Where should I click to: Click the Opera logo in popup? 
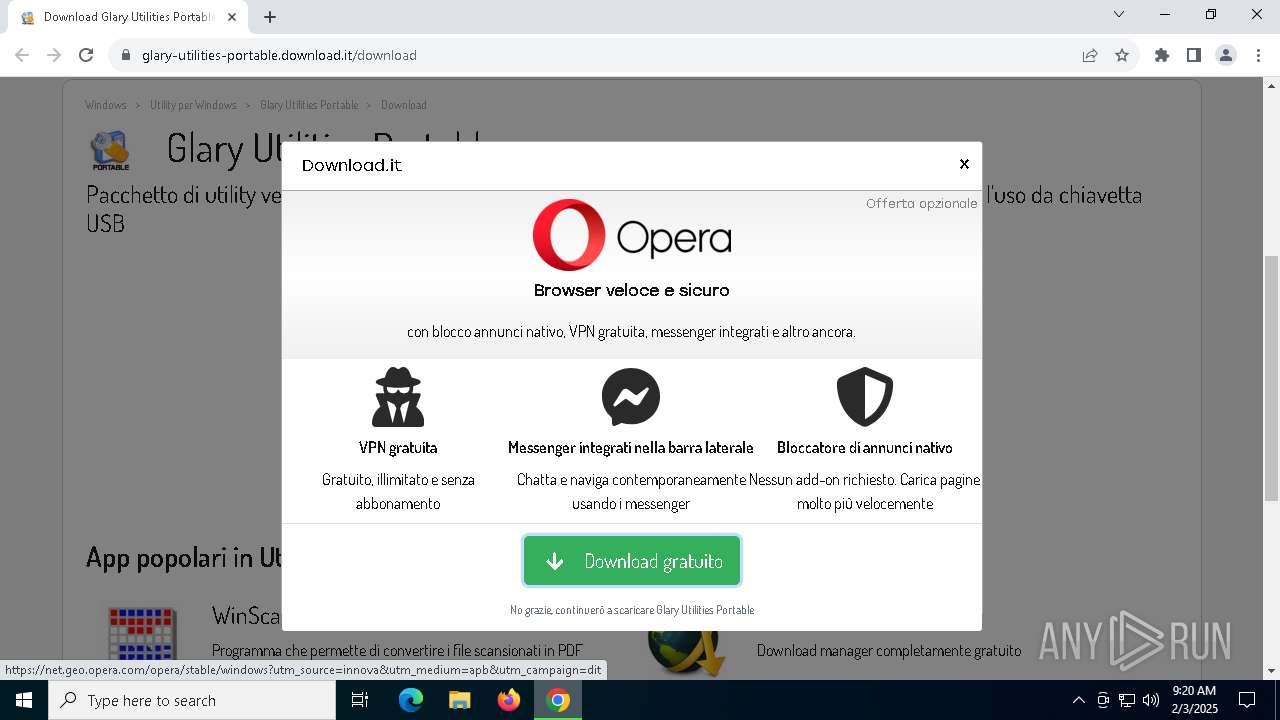[x=632, y=236]
